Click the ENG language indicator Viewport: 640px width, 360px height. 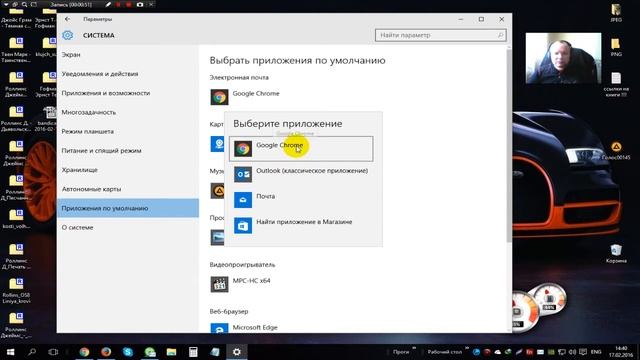596,351
